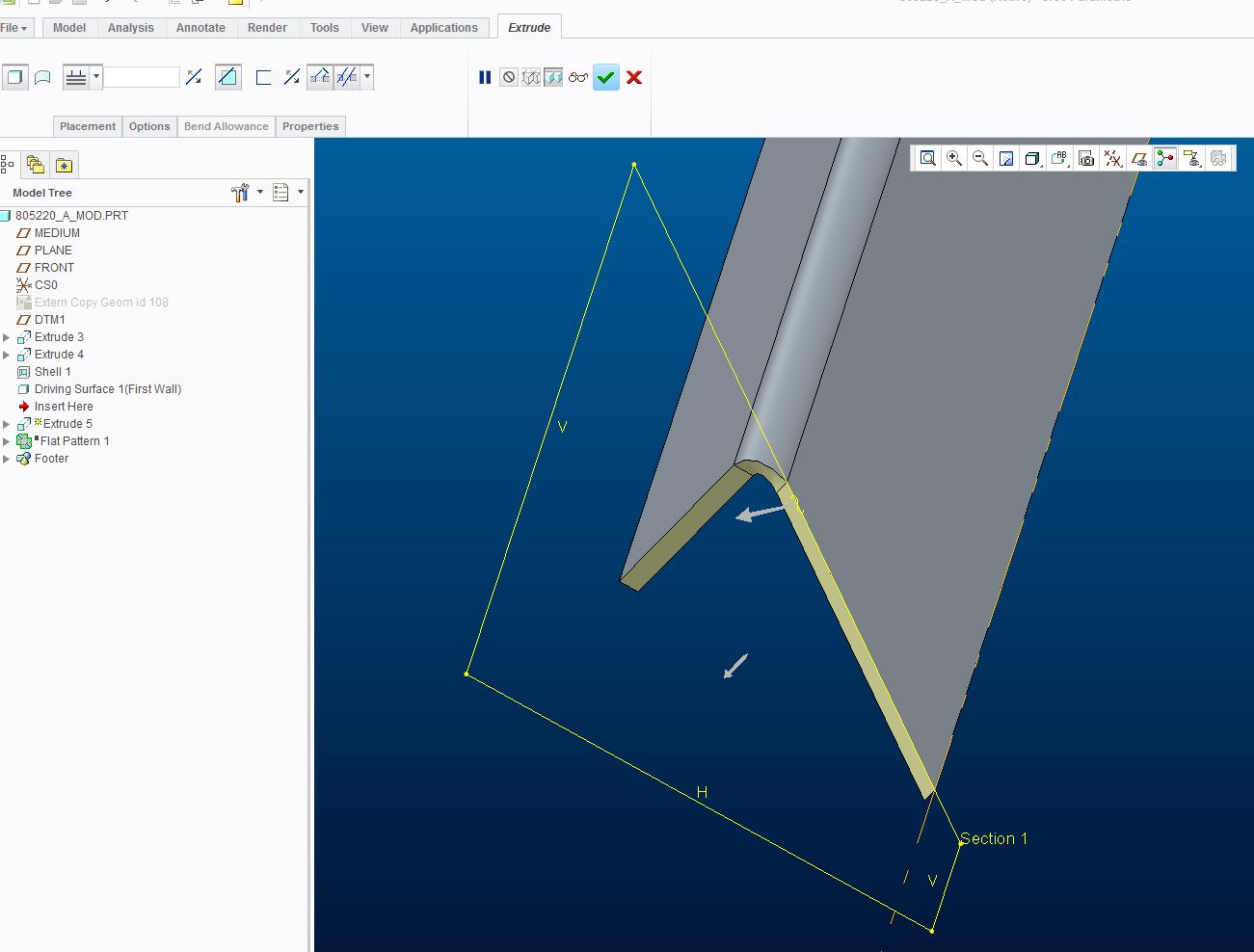Flip extrude depth direction icon
Screen dimensions: 1254x952
point(194,77)
